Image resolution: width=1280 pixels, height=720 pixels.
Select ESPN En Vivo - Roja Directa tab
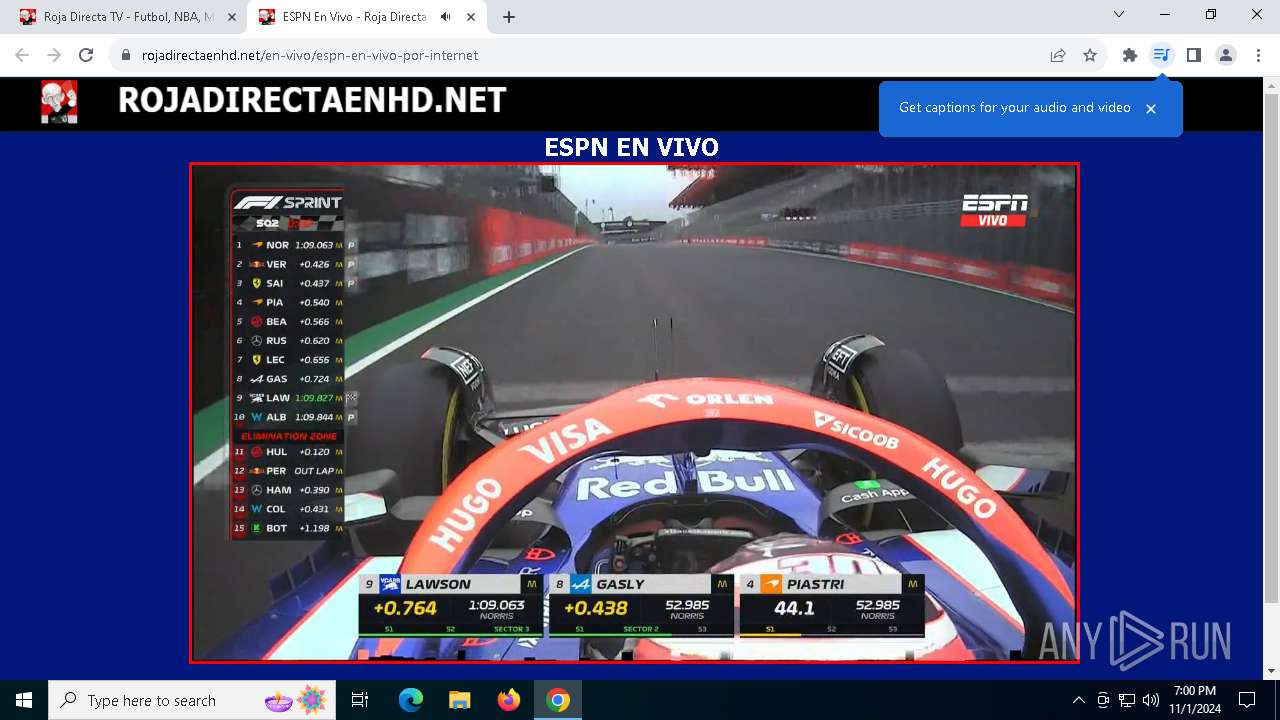[367, 17]
